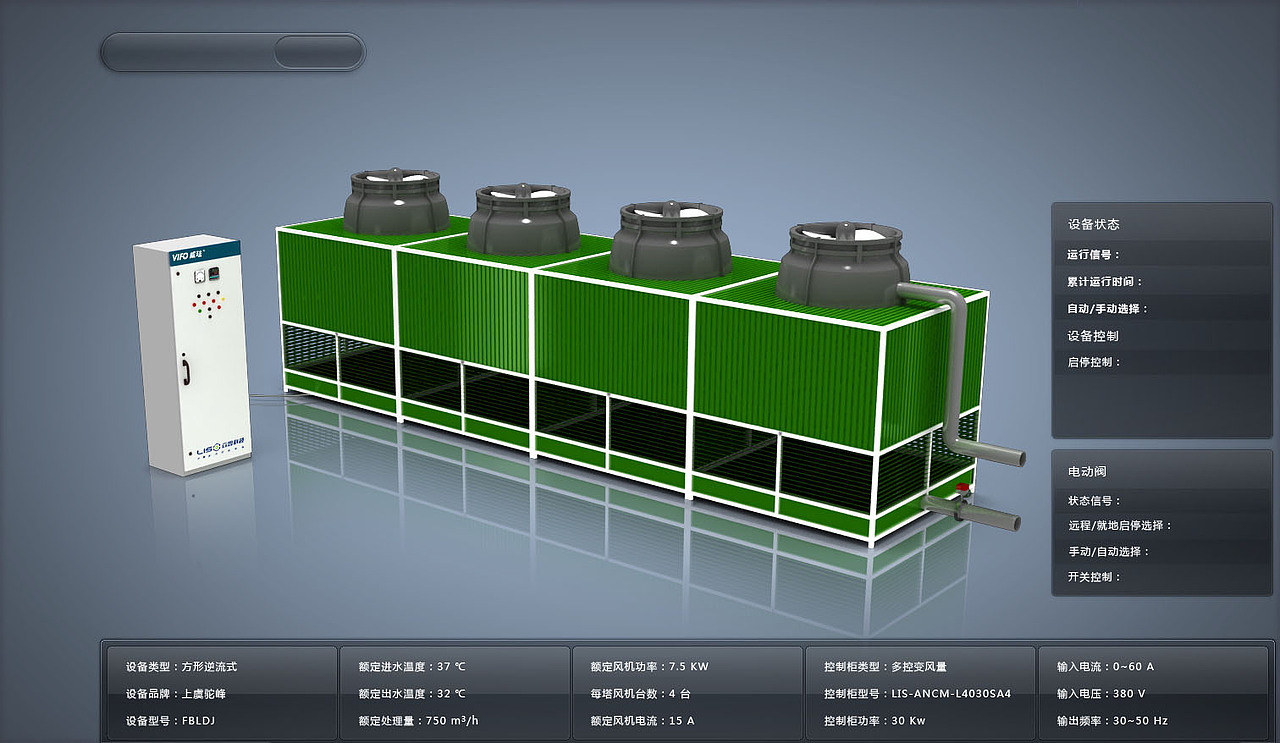Click 控制柜类型：多控变风量 text

(x=885, y=666)
